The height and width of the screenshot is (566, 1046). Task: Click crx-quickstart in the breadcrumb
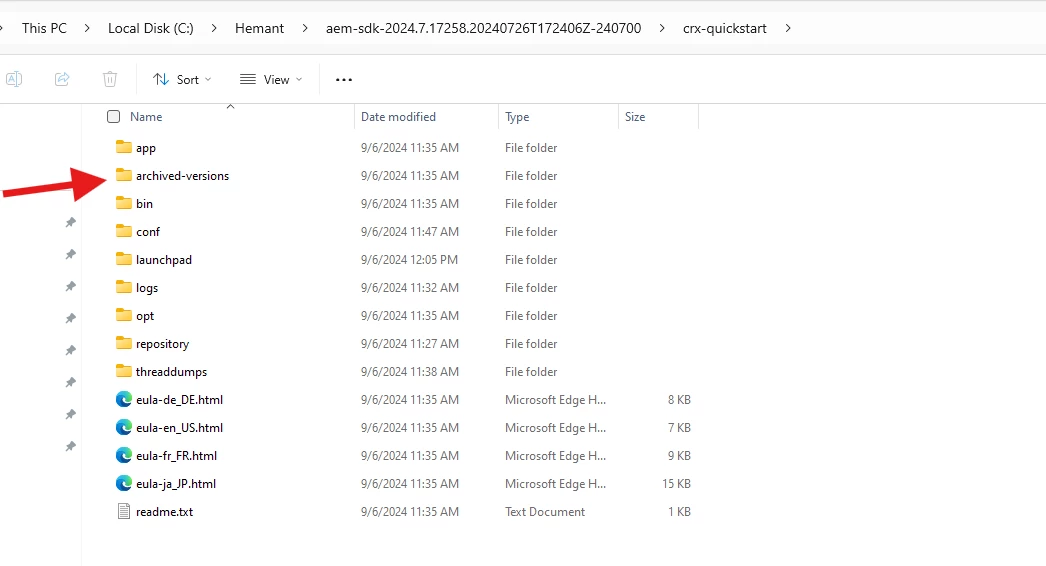(x=724, y=28)
